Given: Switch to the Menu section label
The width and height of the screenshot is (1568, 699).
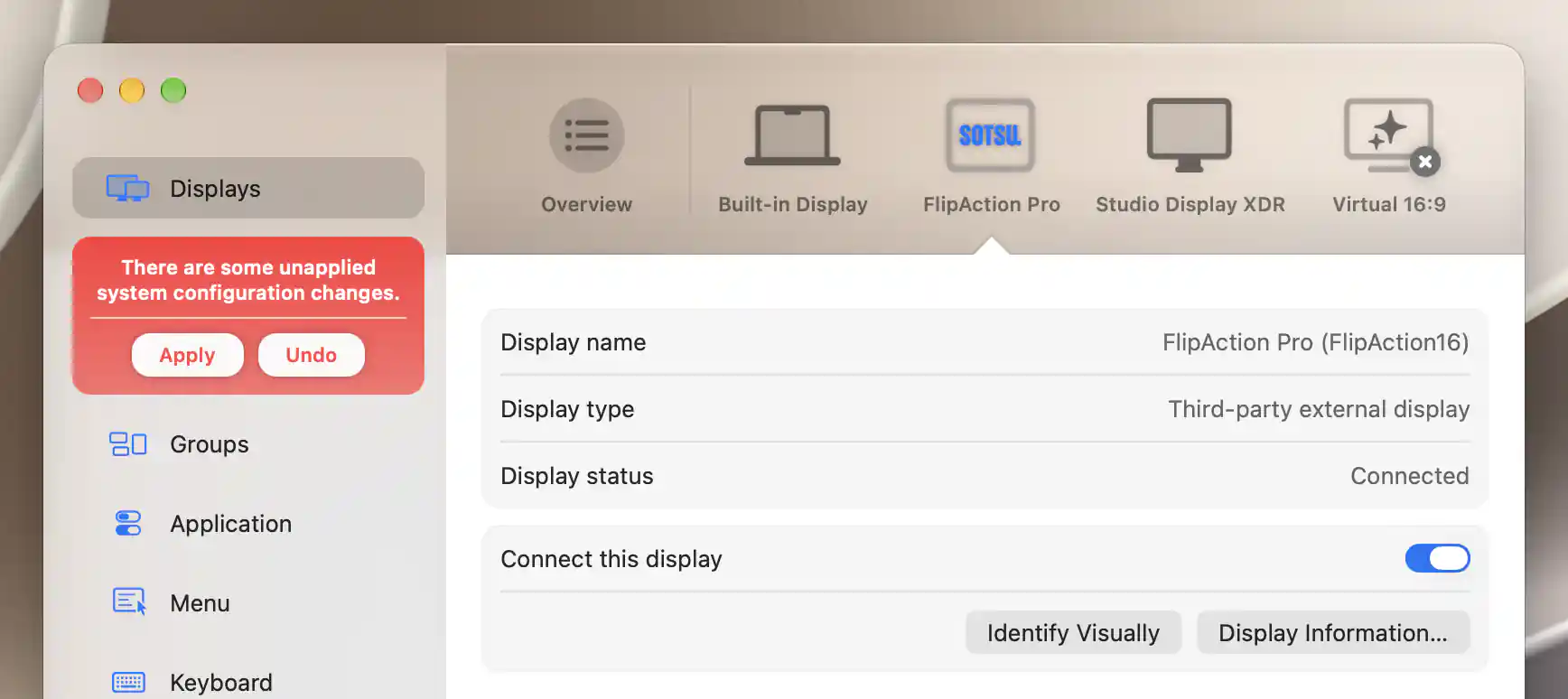Looking at the screenshot, I should pos(200,603).
